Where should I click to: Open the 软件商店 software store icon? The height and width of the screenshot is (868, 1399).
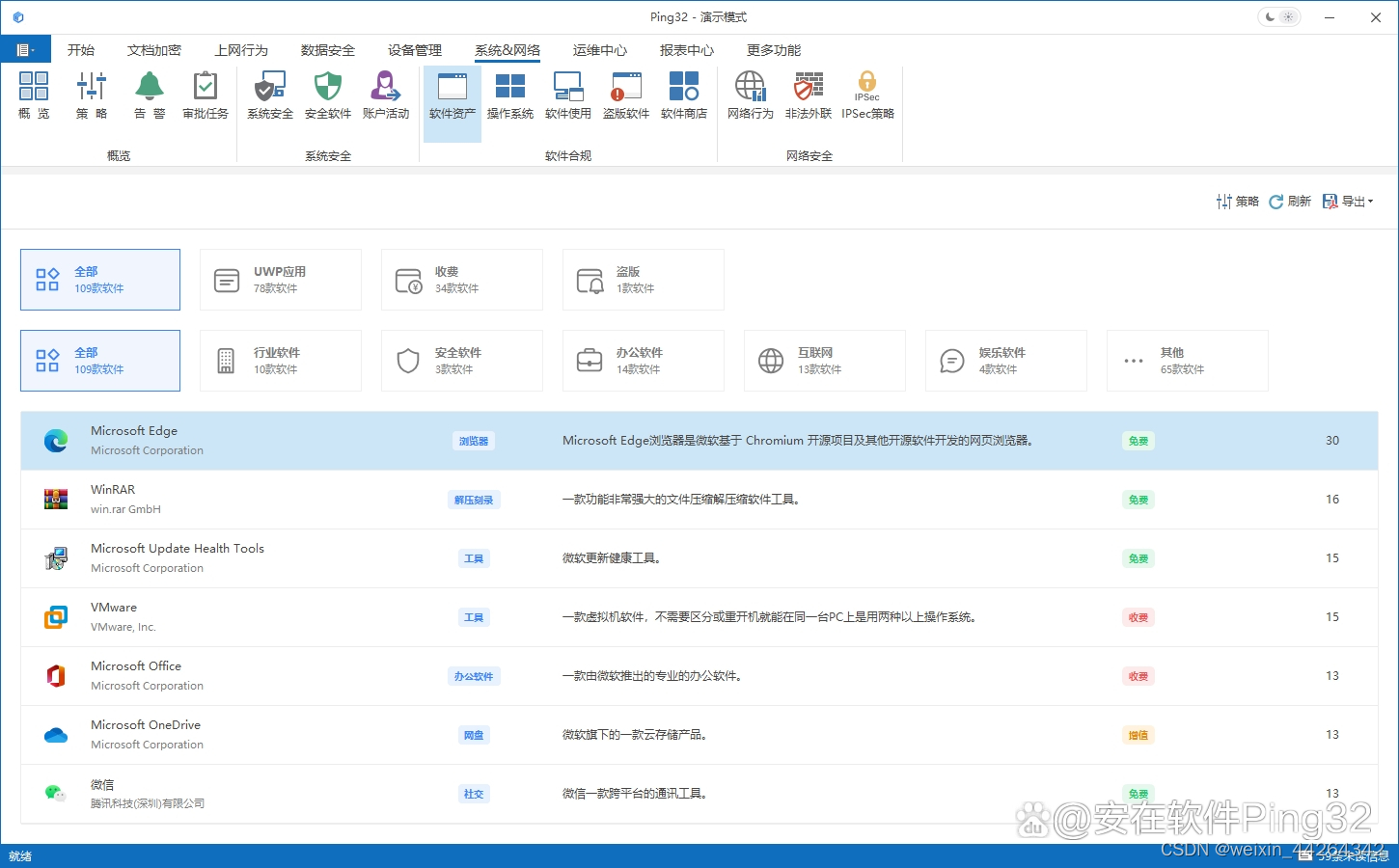point(684,95)
